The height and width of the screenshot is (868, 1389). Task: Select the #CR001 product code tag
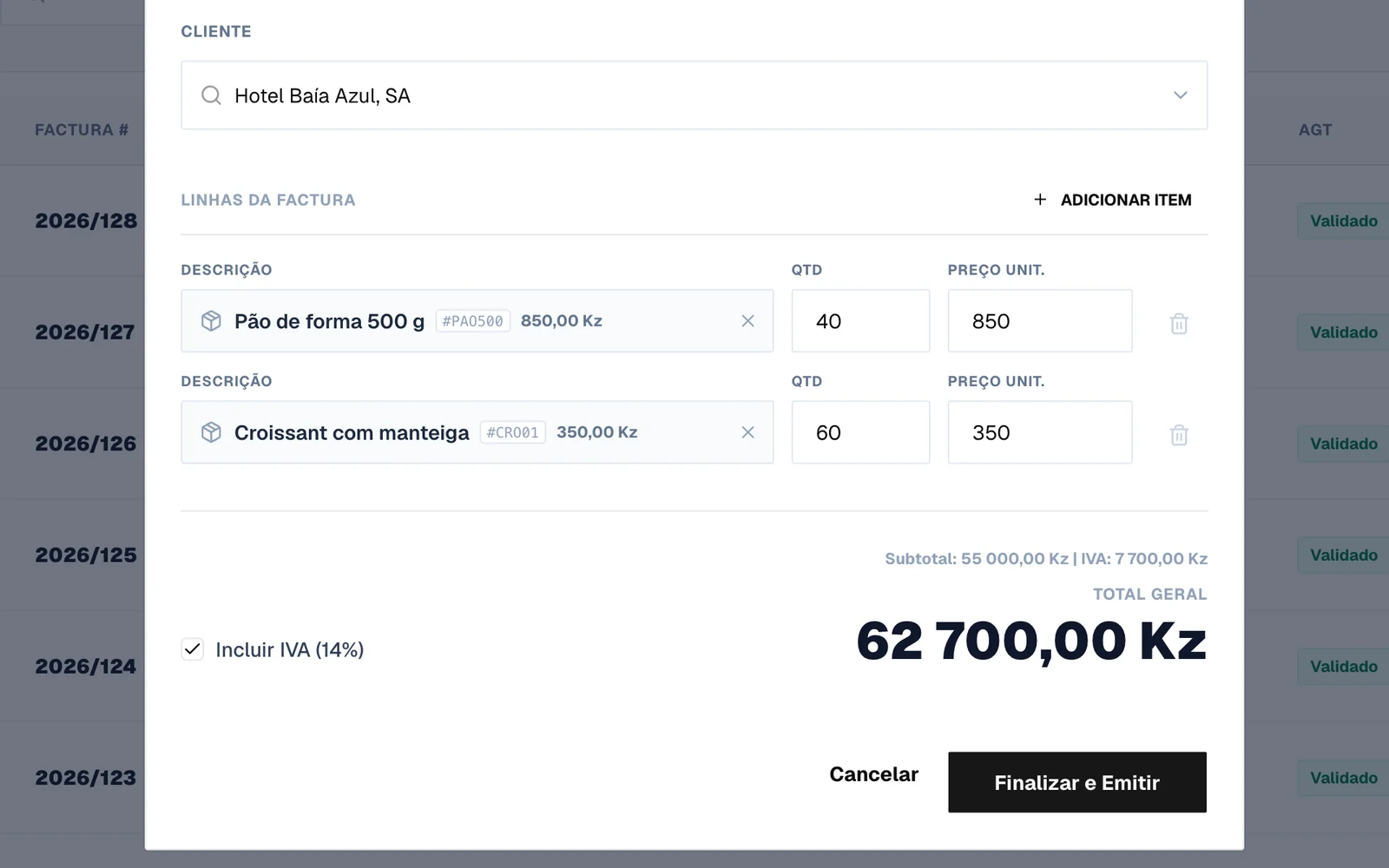[x=513, y=432]
